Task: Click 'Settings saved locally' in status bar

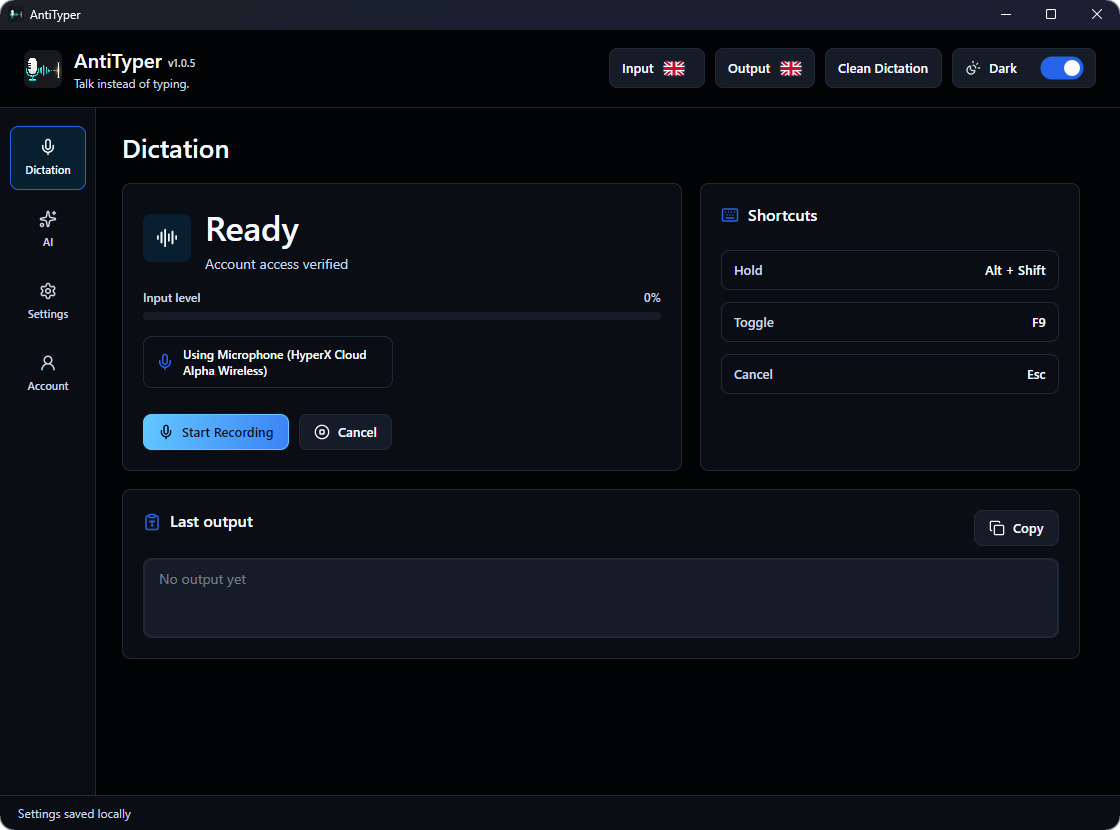Action: click(x=74, y=814)
